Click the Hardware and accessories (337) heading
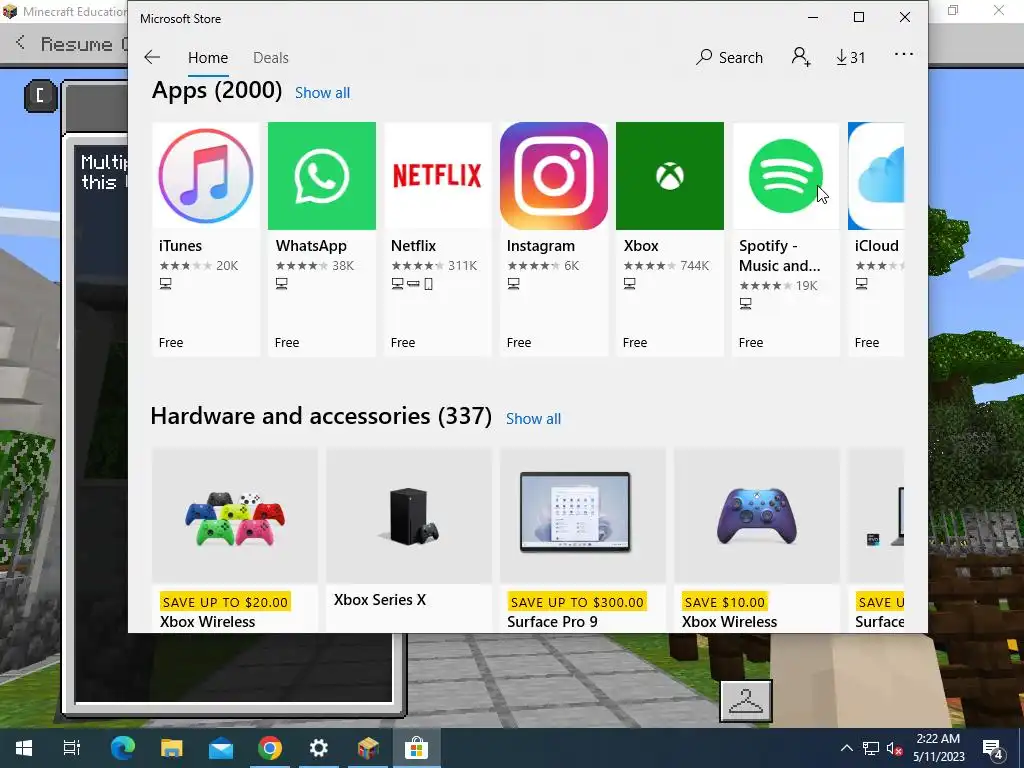Screen dimensions: 1024x768 coord(321,416)
